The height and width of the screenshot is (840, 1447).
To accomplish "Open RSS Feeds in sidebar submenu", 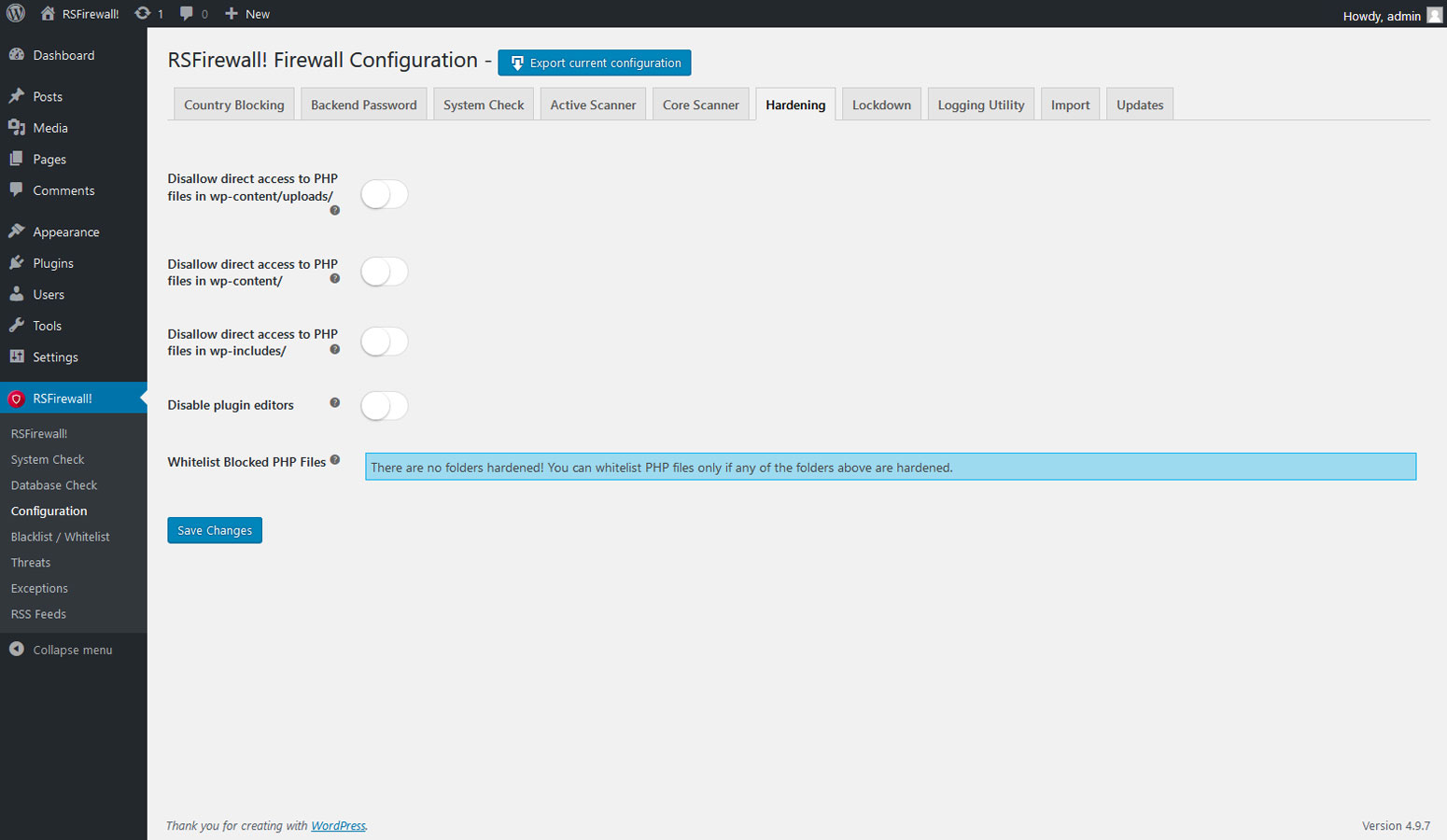I will (x=38, y=614).
